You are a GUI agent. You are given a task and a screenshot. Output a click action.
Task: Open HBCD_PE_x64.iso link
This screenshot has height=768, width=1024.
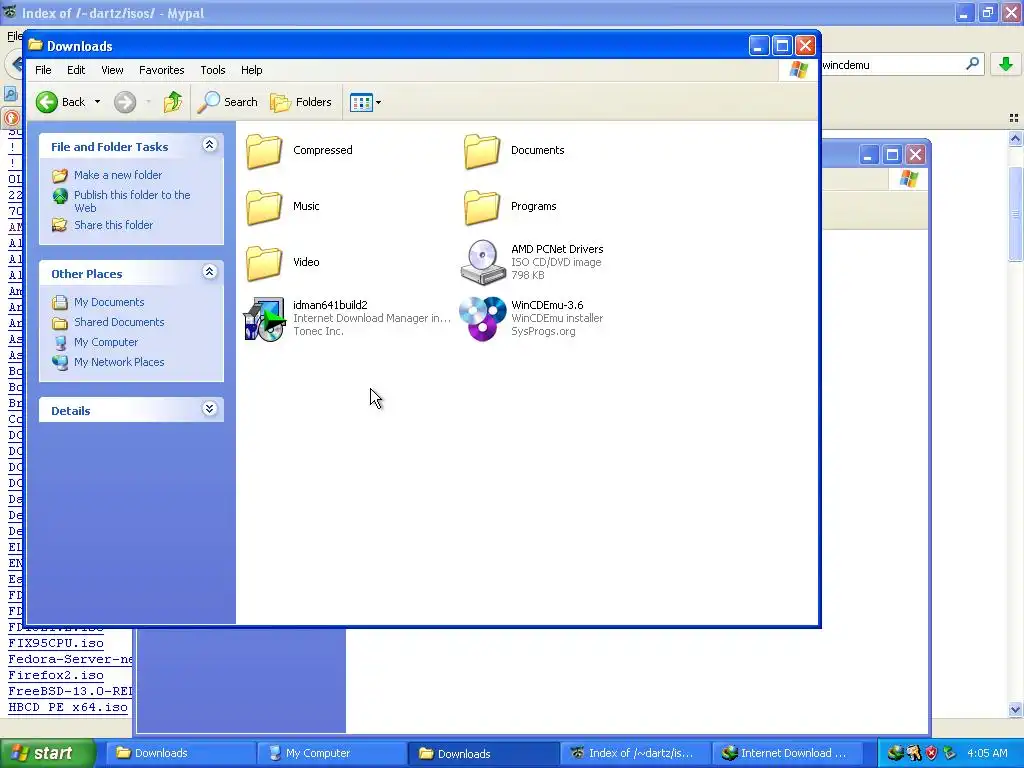click(x=68, y=707)
